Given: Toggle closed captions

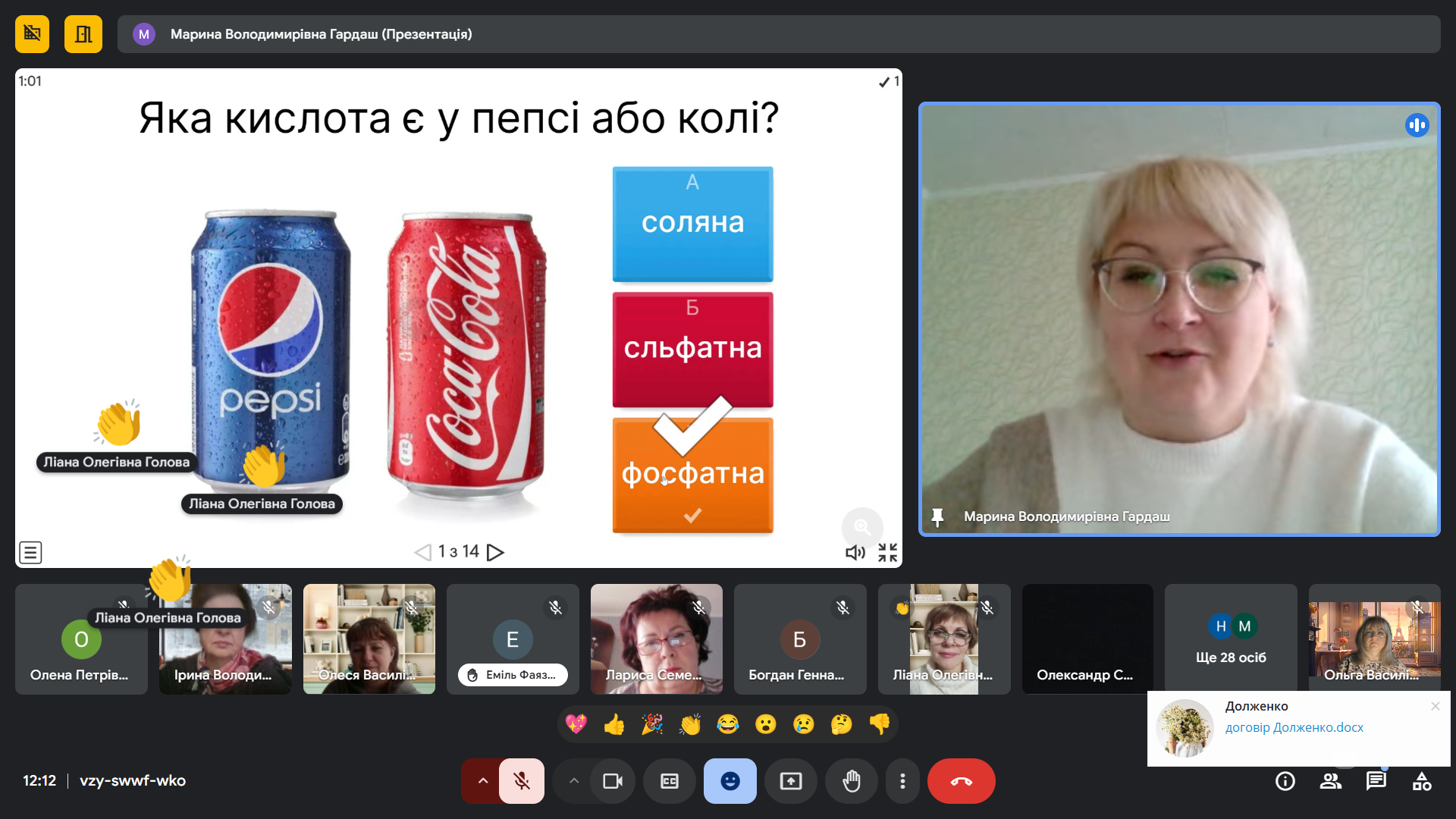Looking at the screenshot, I should pyautogui.click(x=670, y=781).
